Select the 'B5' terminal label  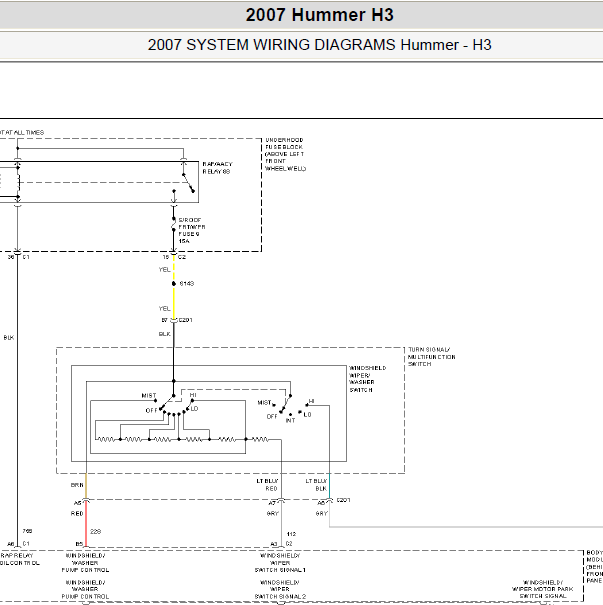click(79, 544)
